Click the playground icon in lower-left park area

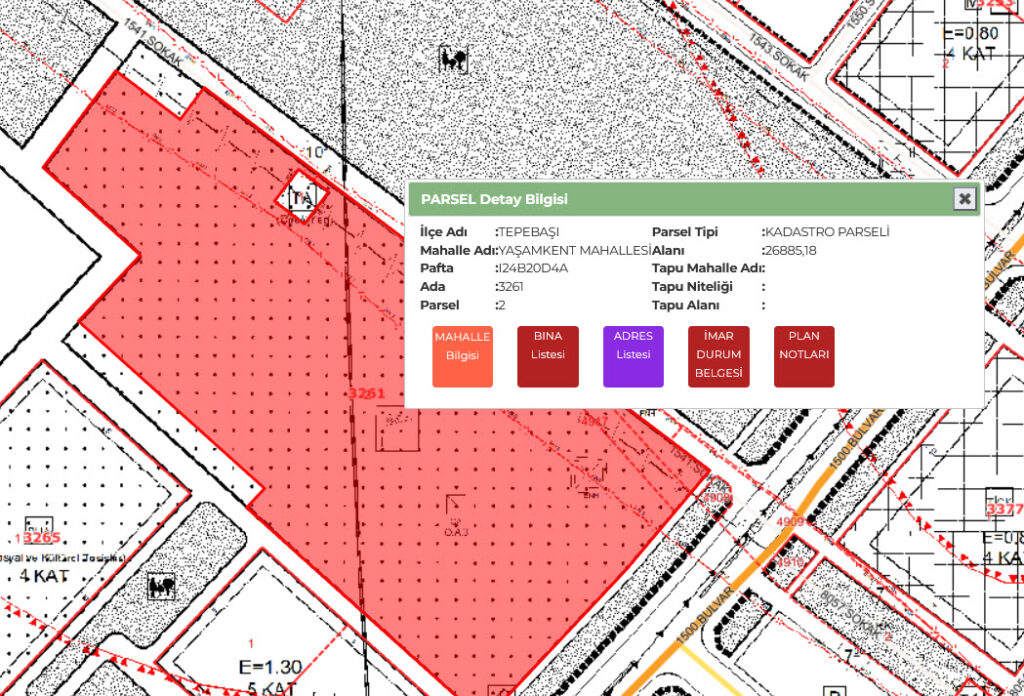162,586
